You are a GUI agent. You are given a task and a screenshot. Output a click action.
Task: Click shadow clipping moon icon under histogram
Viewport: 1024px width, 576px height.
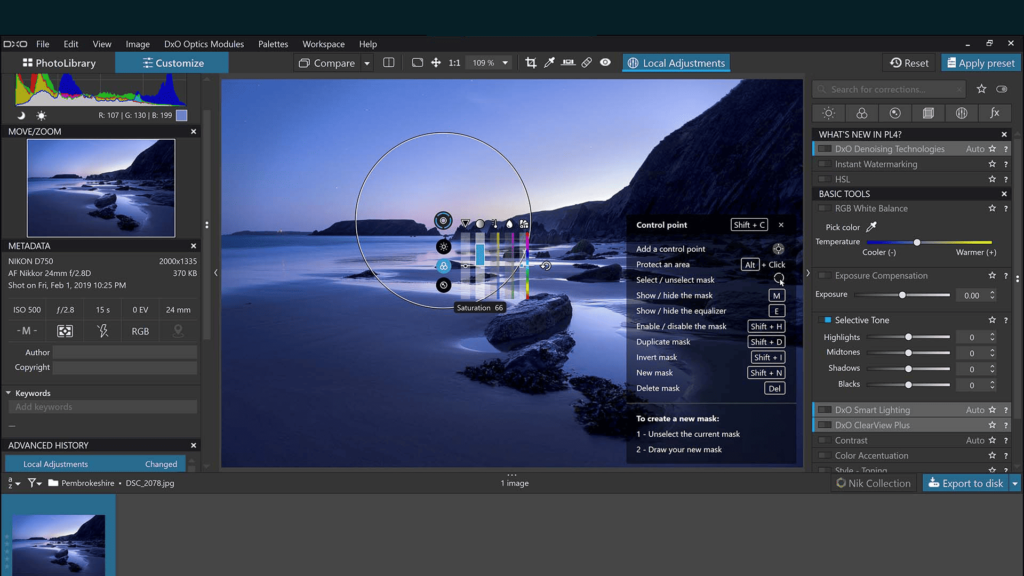point(21,116)
